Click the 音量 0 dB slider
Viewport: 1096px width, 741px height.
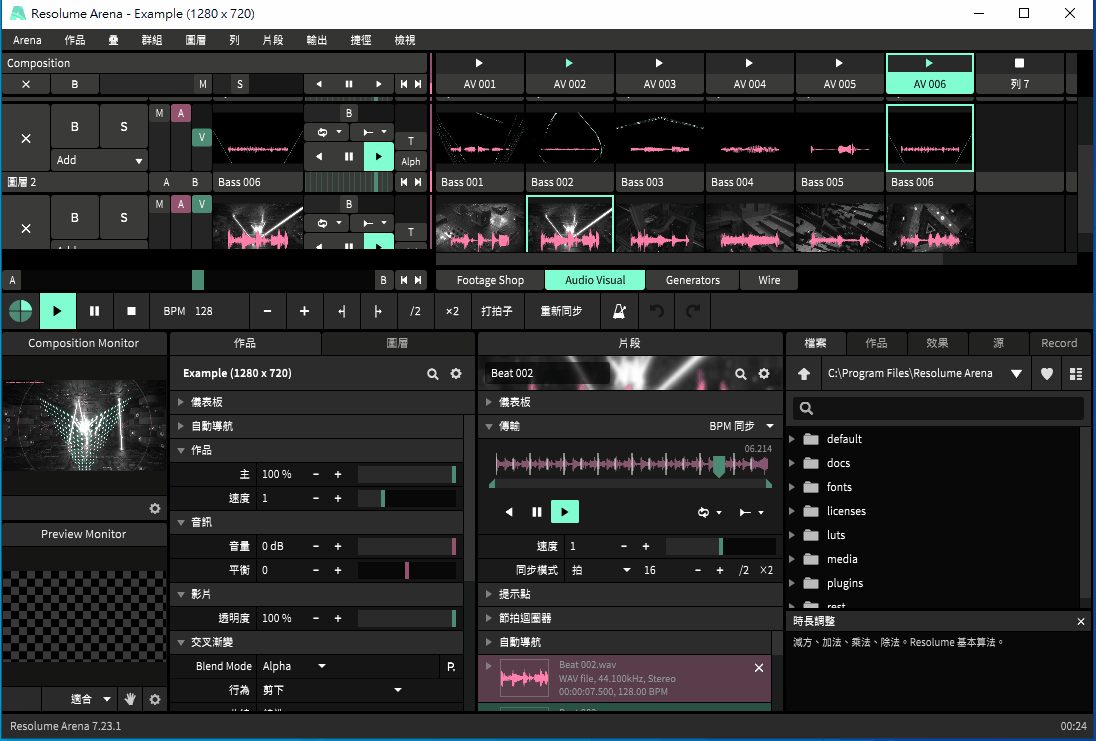tap(407, 547)
